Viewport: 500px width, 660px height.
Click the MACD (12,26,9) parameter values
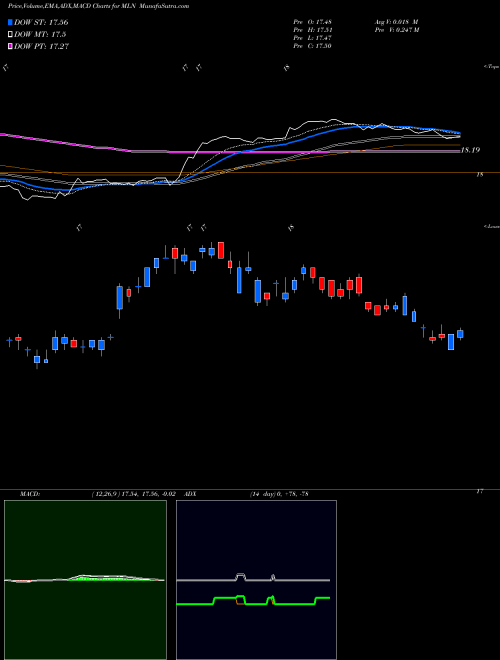coord(133,494)
